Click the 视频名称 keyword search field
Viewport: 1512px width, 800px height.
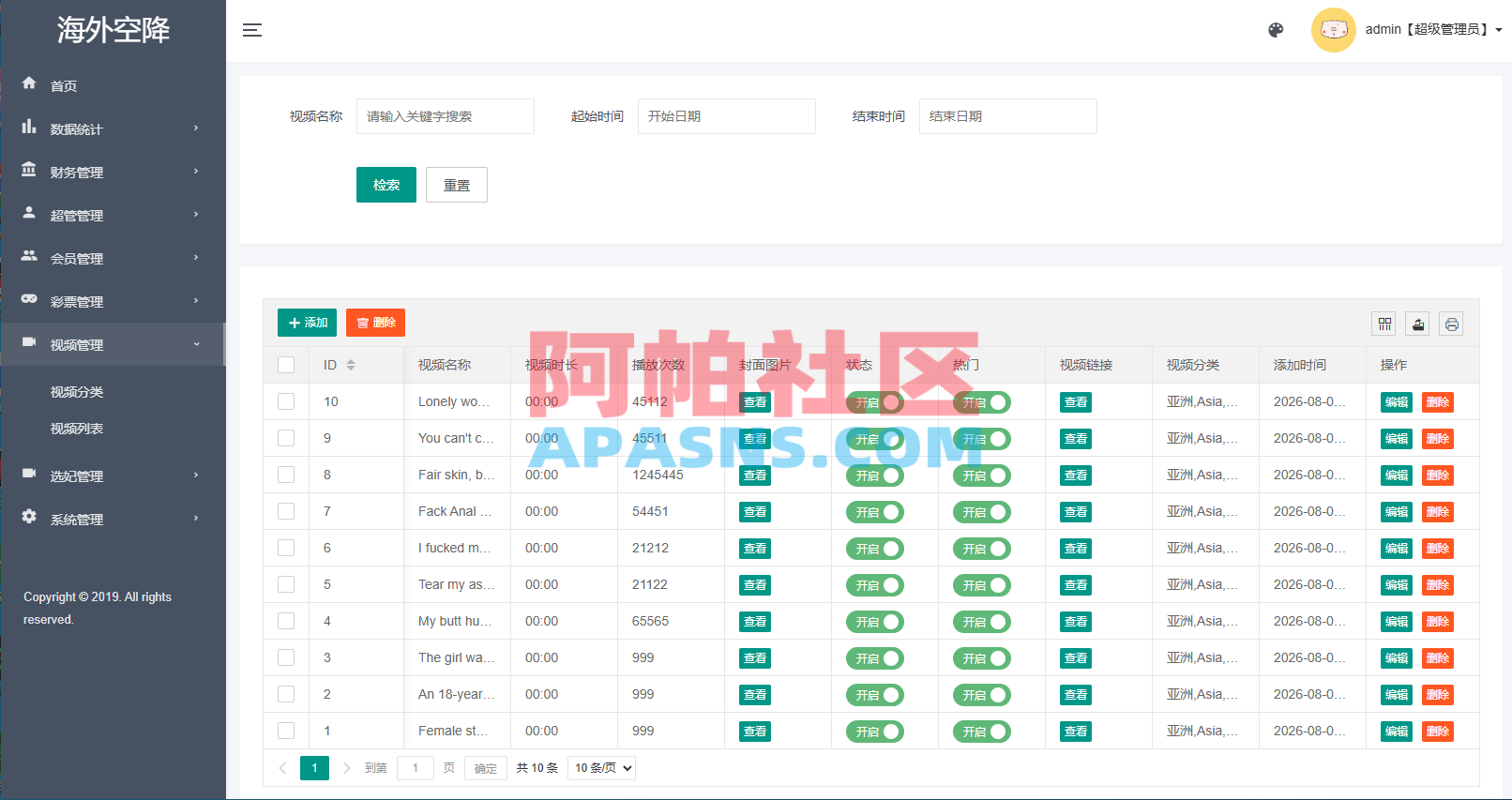coord(446,116)
